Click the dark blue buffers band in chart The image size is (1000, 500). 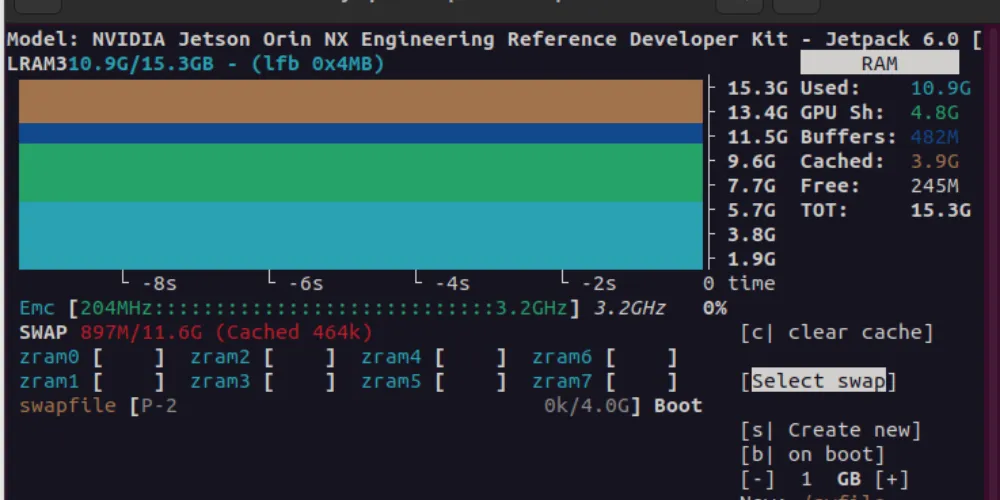[360, 133]
